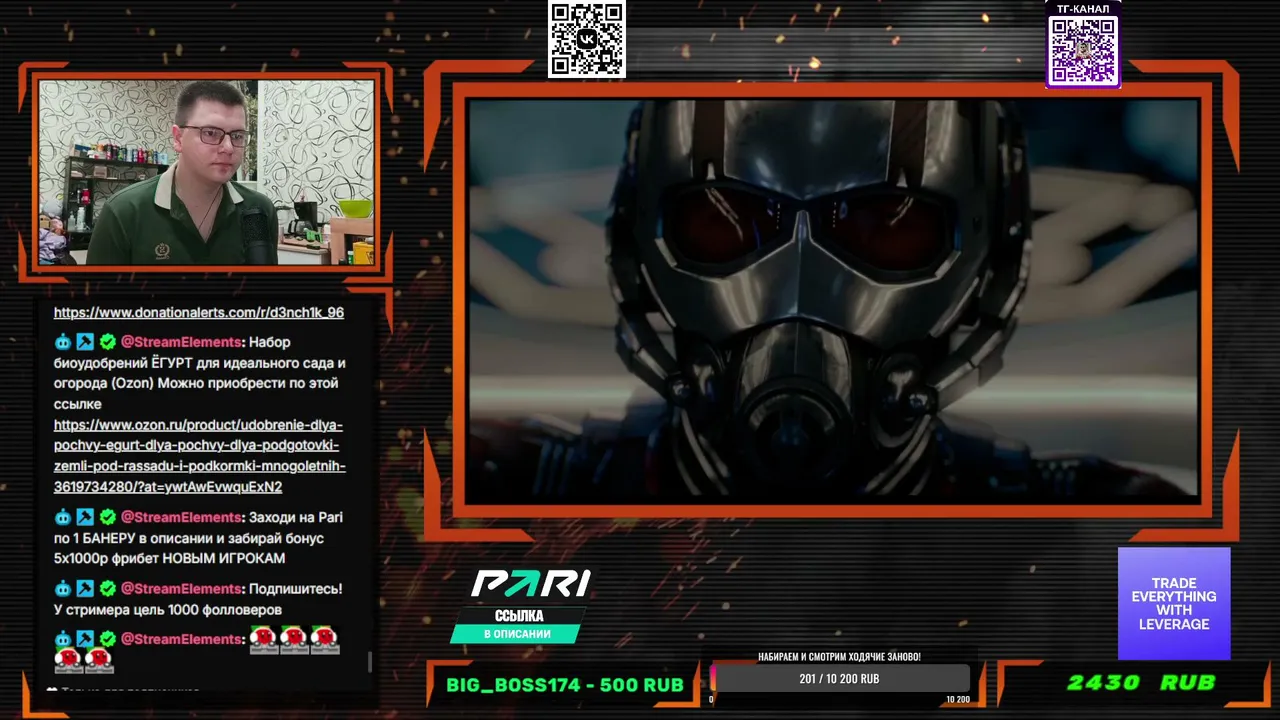The height and width of the screenshot is (720, 1280).
Task: Click the НОВЫМ ИГРОКАМ bonus message text
Action: (x=200, y=538)
